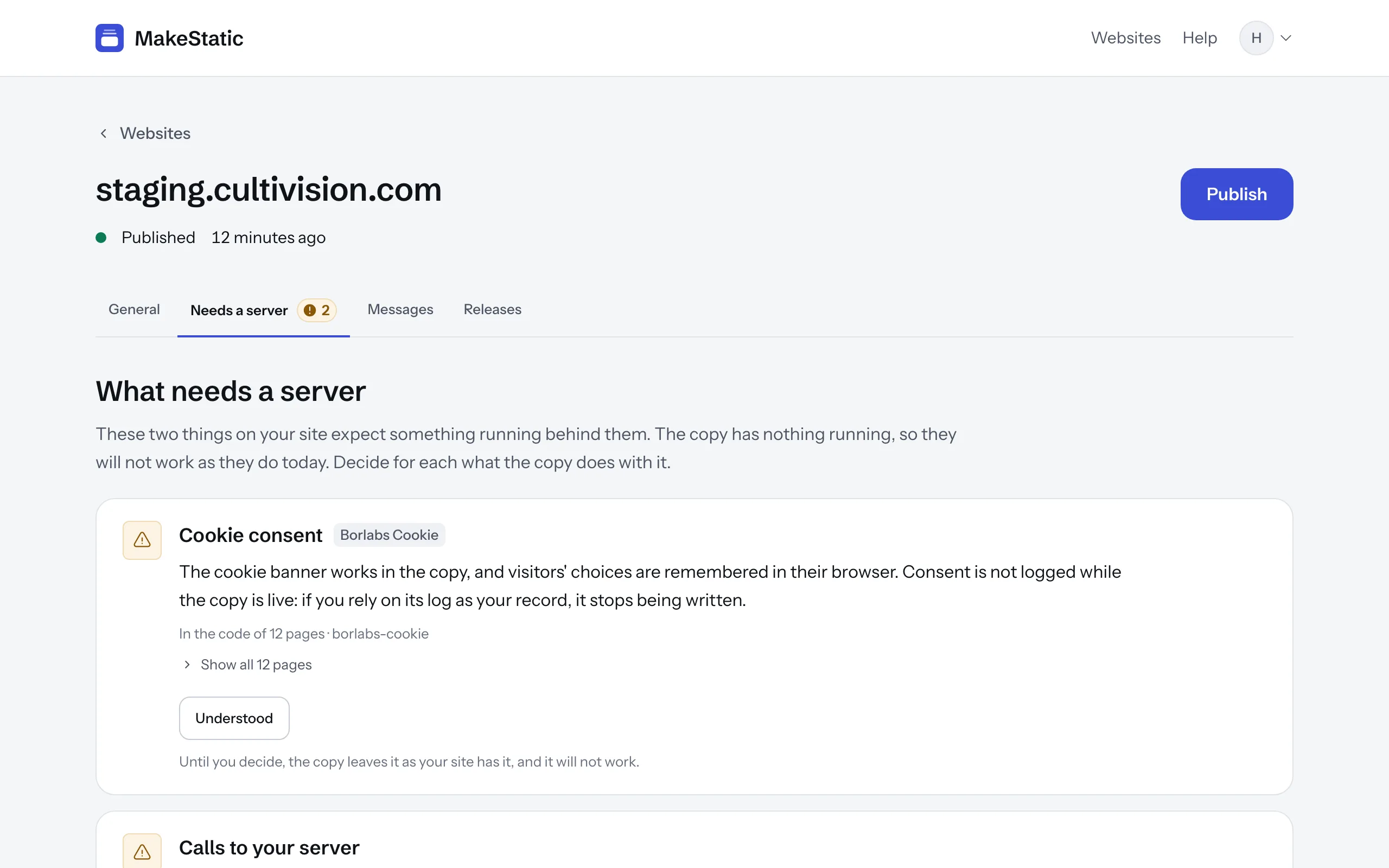Switch to the General tab

(135, 309)
